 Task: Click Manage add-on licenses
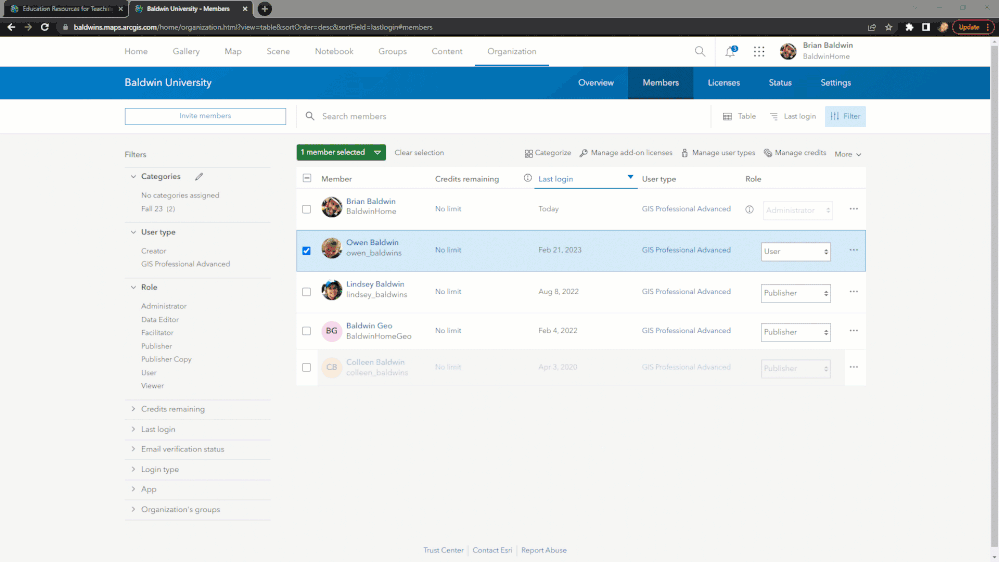(626, 153)
